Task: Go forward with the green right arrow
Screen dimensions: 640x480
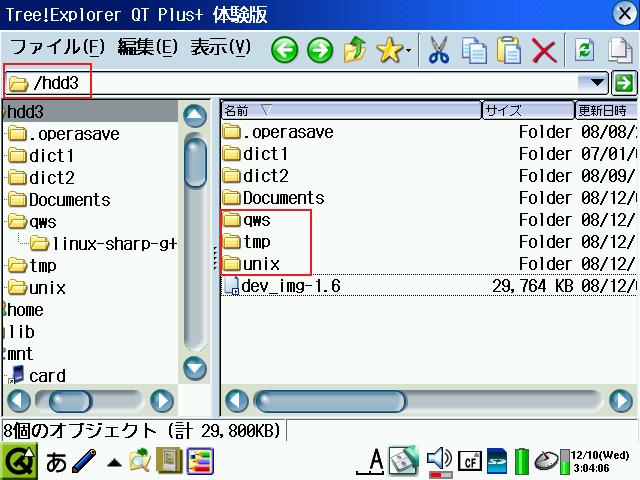Action: [320, 50]
